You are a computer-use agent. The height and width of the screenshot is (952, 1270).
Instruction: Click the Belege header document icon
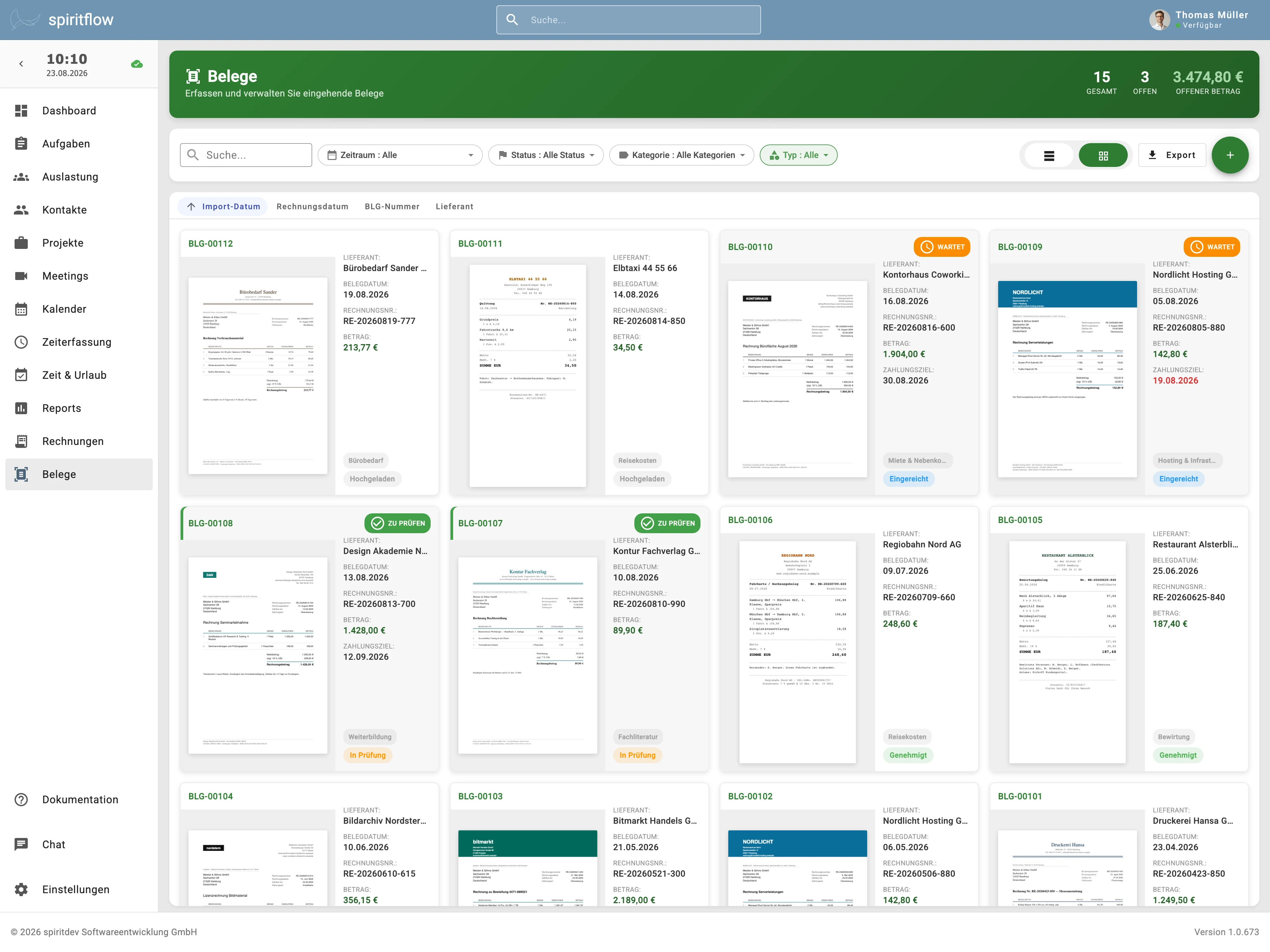tap(193, 76)
